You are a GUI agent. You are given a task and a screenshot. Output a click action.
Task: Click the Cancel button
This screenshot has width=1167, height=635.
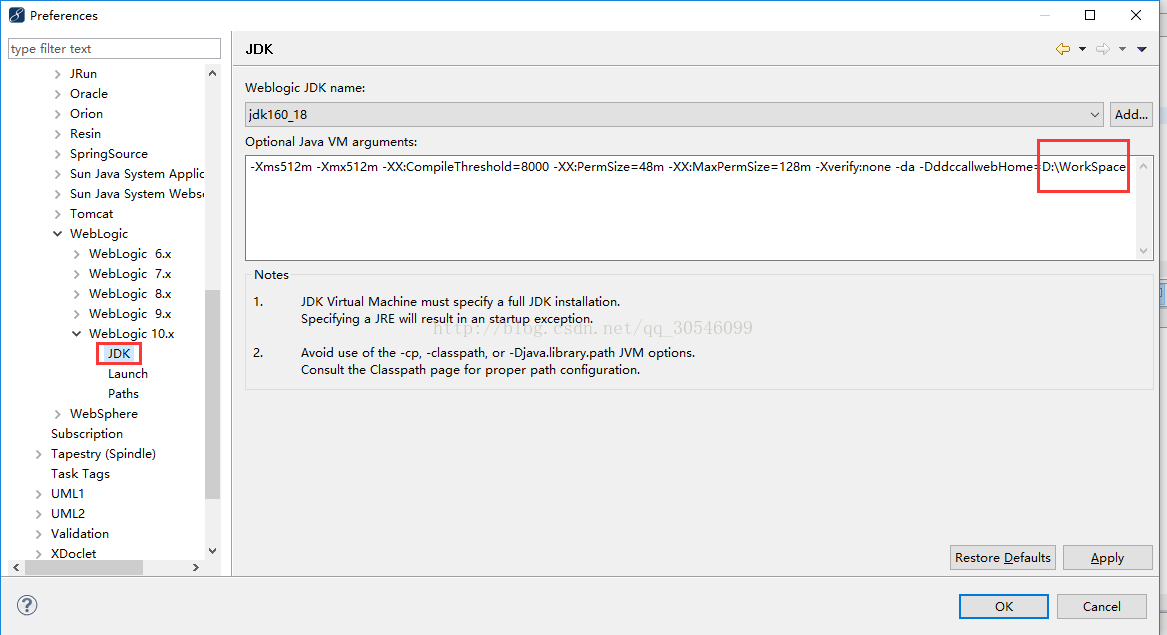[x=1102, y=606]
